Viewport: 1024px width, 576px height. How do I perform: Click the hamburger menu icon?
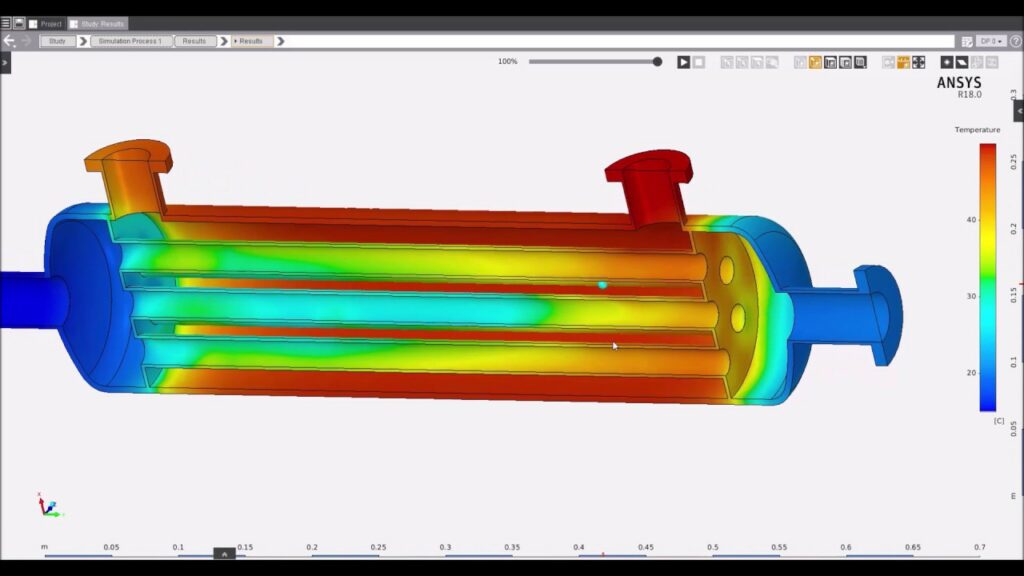pyautogui.click(x=6, y=23)
